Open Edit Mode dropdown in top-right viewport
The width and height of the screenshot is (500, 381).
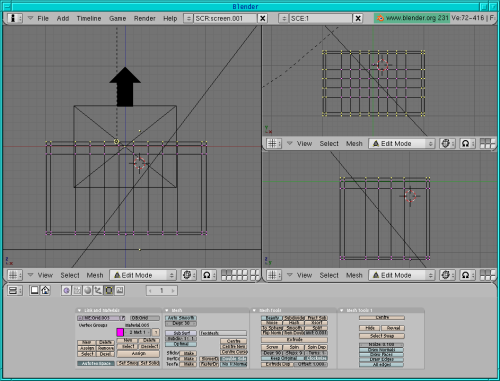(x=402, y=143)
